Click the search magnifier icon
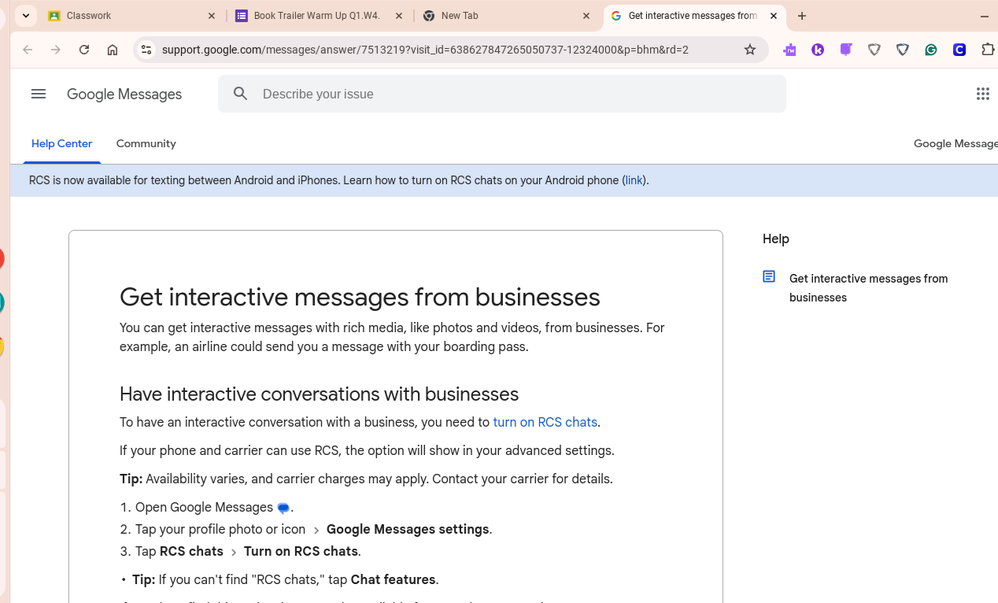This screenshot has width=998, height=603. click(x=240, y=94)
